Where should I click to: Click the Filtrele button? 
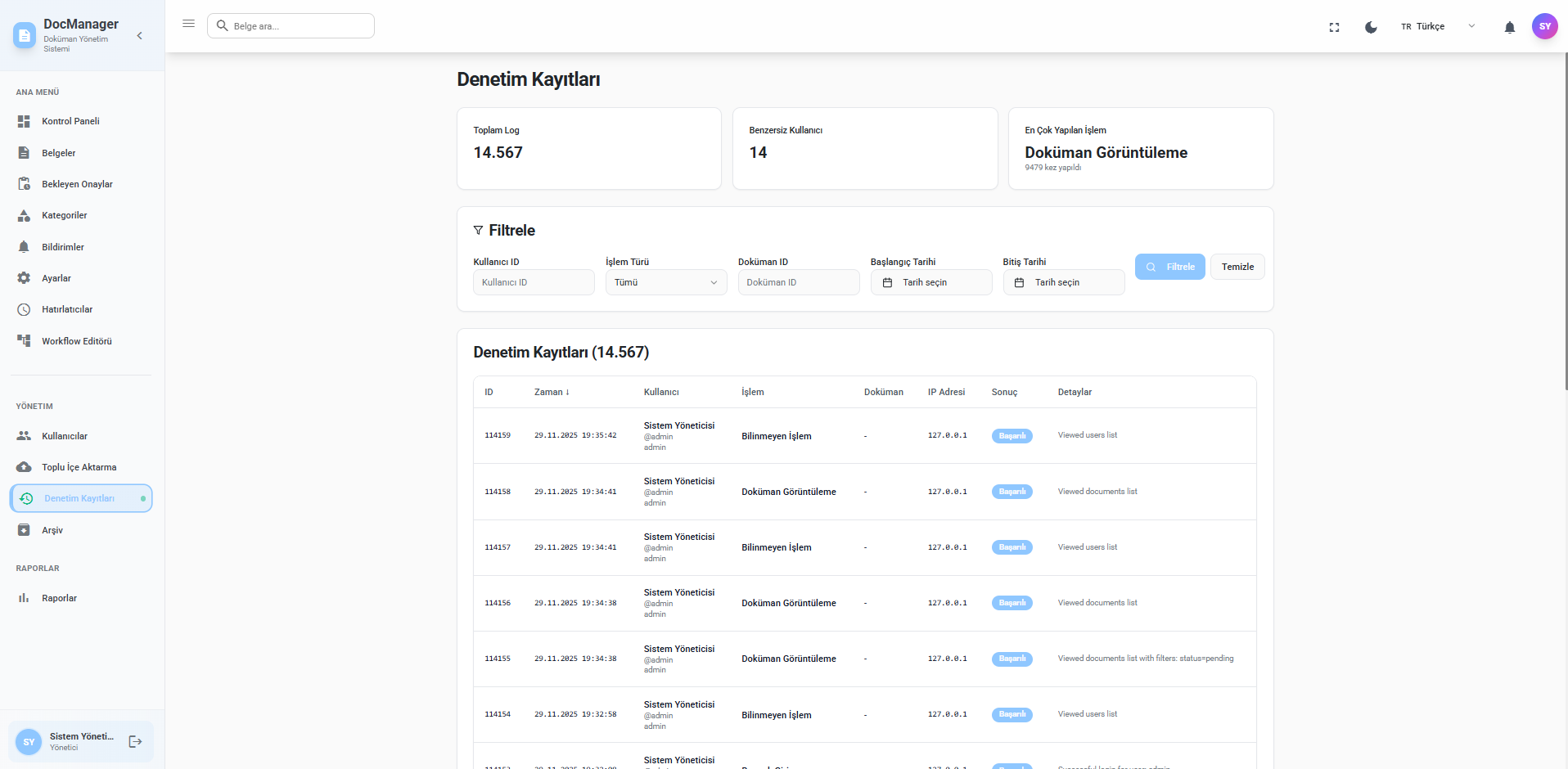(1169, 266)
